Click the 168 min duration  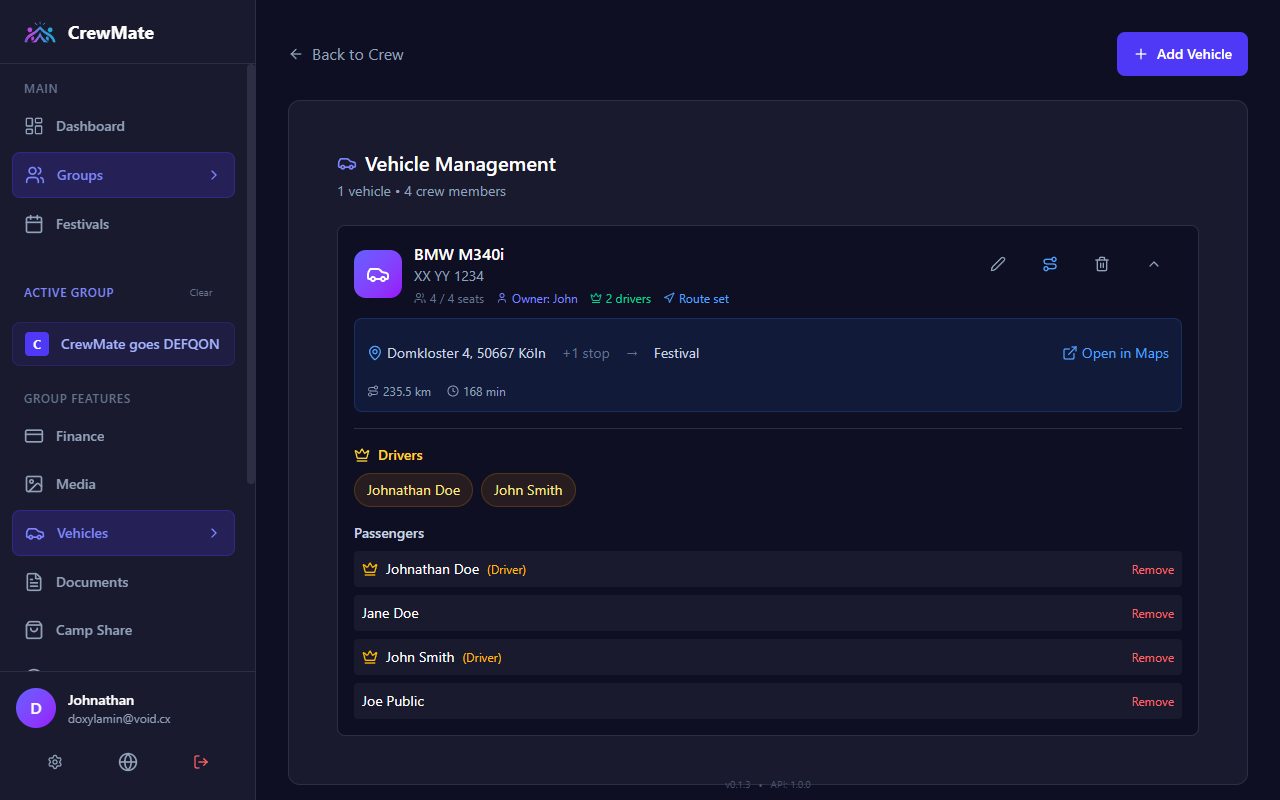point(476,392)
